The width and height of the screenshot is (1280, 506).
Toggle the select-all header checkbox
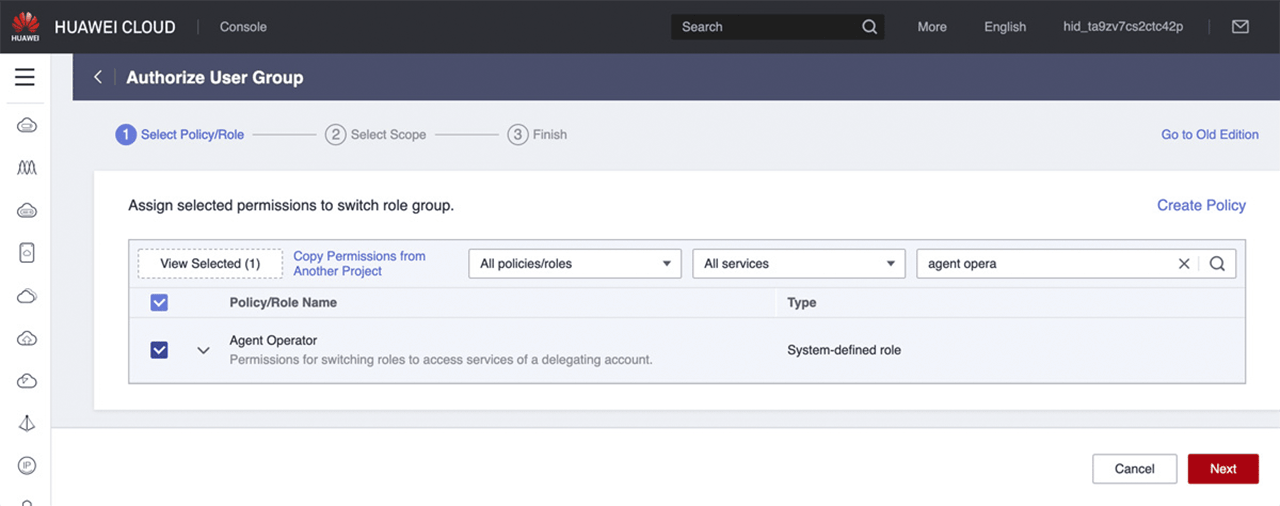coord(159,302)
